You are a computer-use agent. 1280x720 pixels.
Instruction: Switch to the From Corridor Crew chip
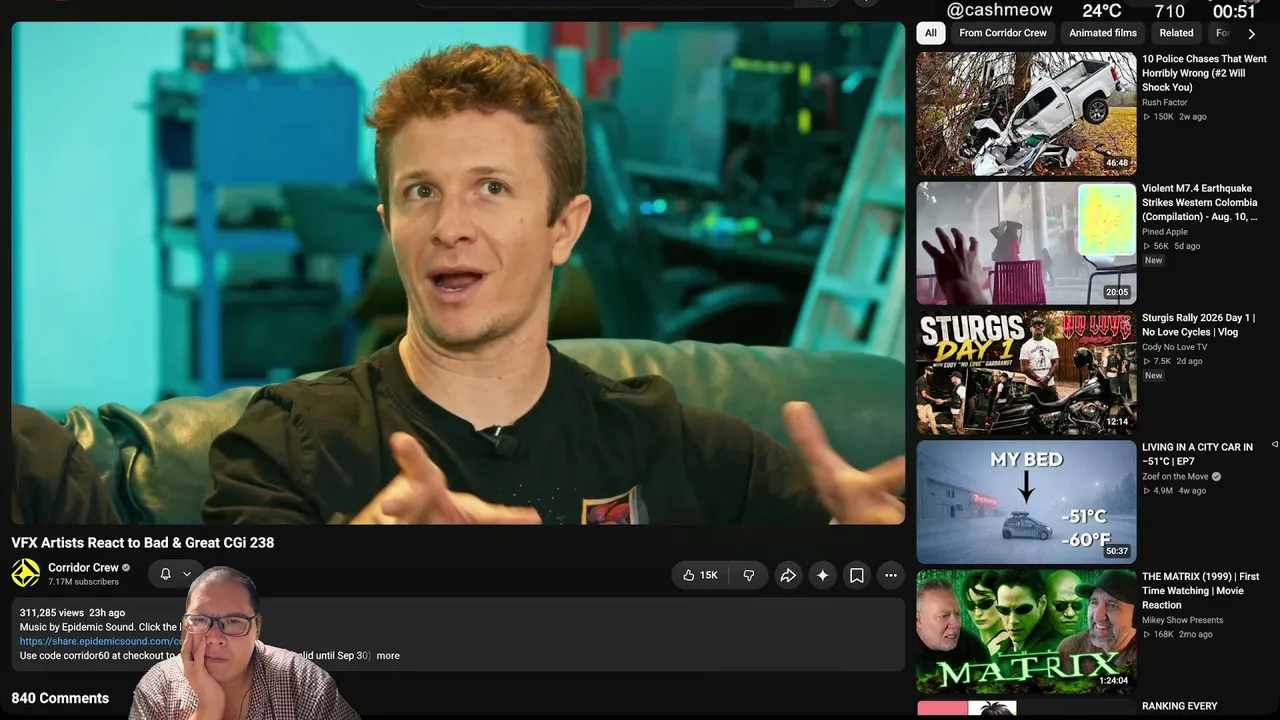pyautogui.click(x=1003, y=33)
